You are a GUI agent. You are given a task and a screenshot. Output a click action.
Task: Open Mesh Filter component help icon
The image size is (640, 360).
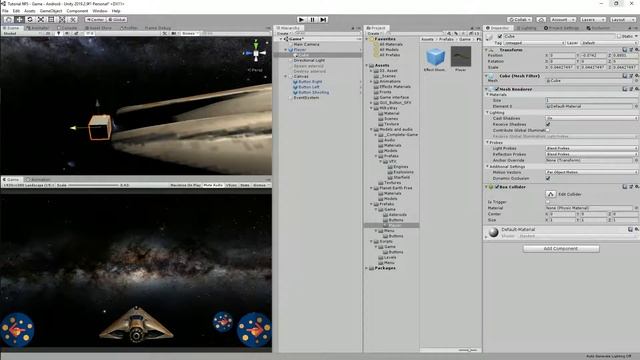point(625,76)
